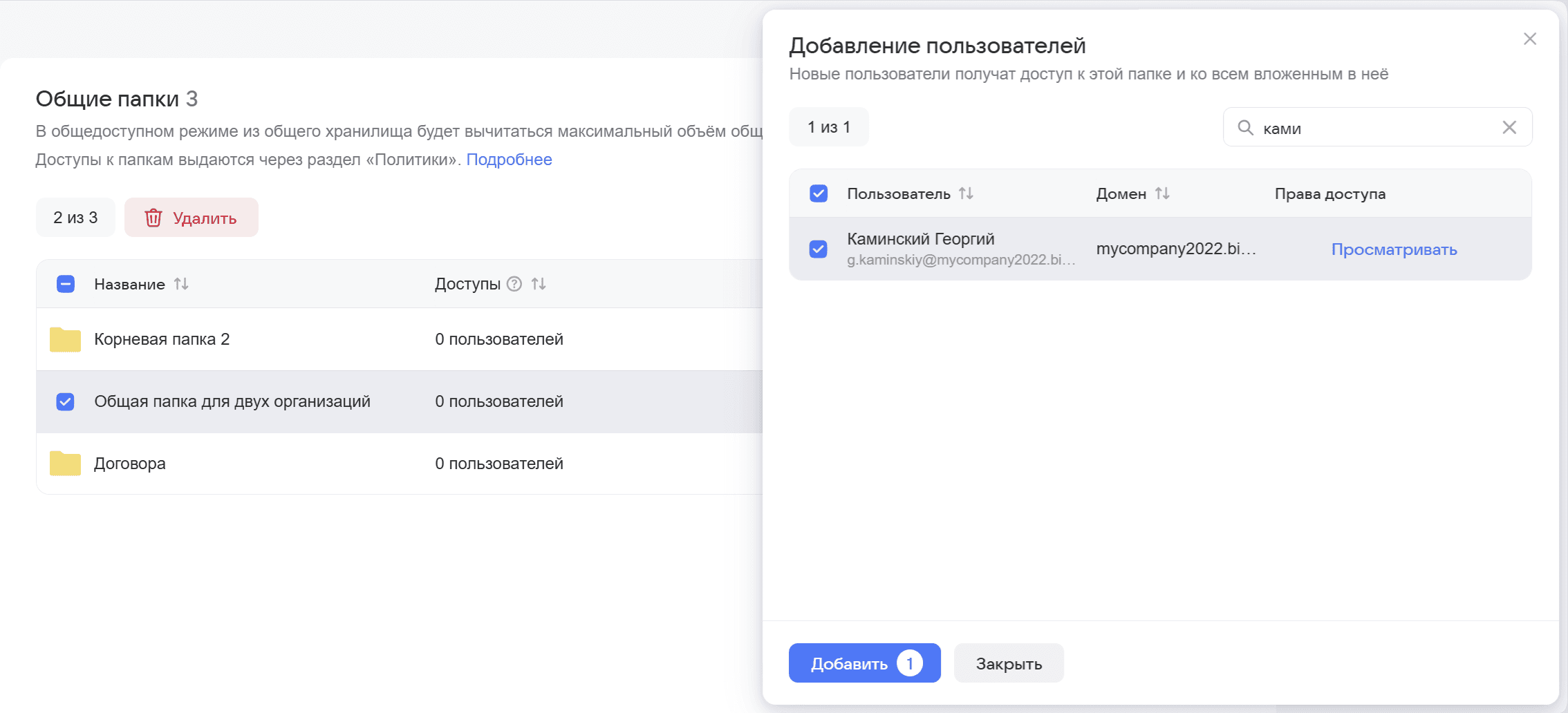The height and width of the screenshot is (713, 1568).
Task: Uncheck Общая папка для двух организаций checkbox
Action: click(66, 401)
